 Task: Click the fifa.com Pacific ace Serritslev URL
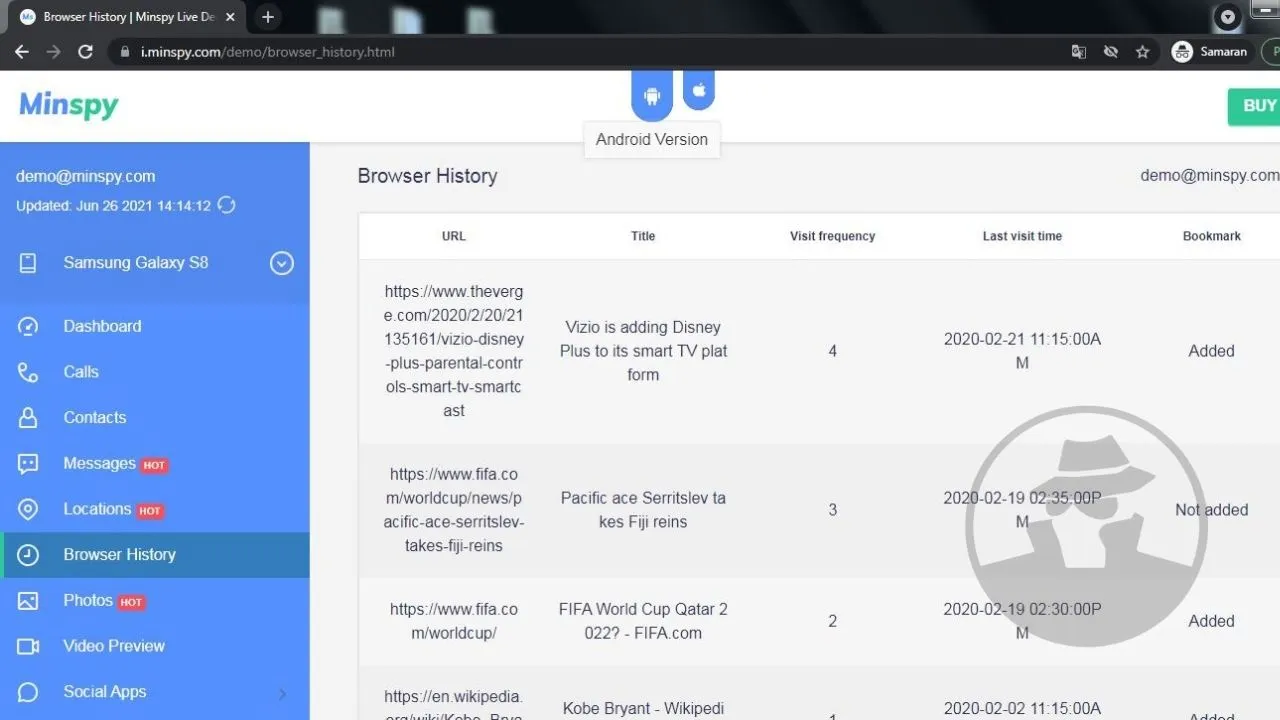coord(454,510)
